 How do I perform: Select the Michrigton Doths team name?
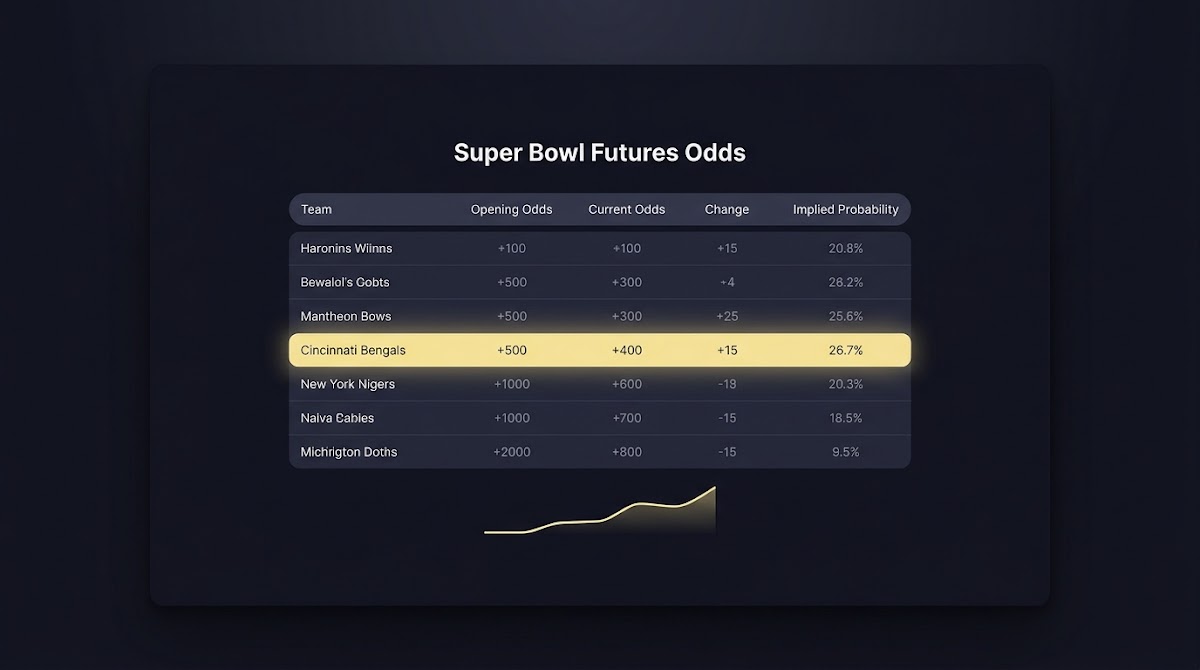[x=349, y=452]
